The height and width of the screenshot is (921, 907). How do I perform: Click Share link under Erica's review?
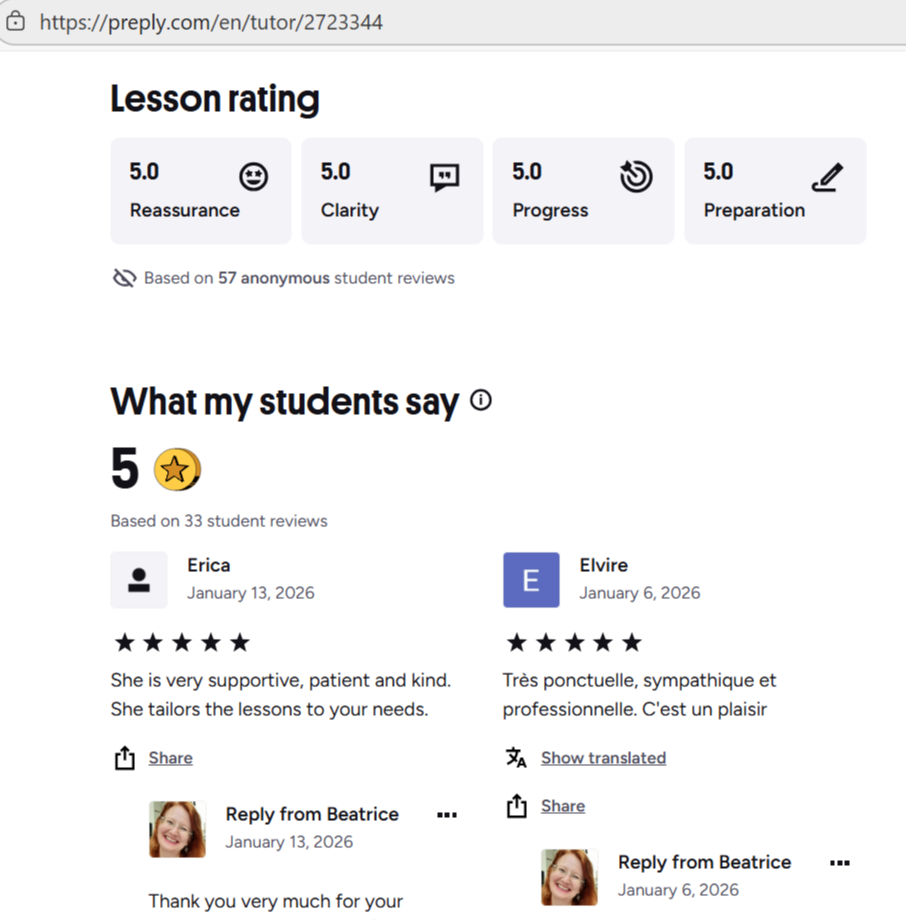pos(170,758)
